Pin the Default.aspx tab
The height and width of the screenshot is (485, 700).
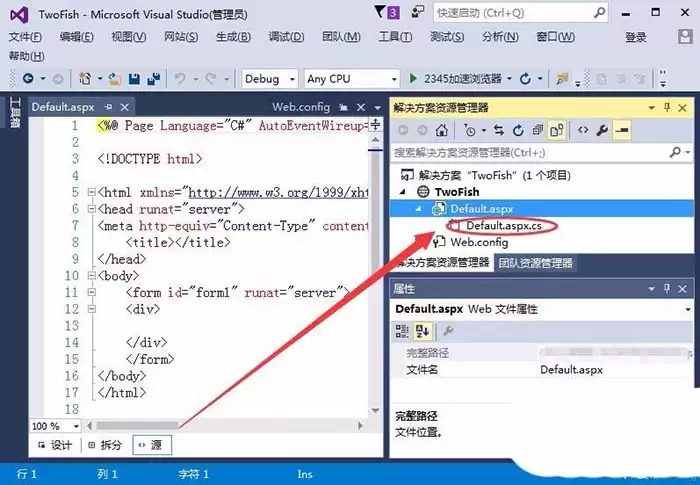pyautogui.click(x=109, y=107)
